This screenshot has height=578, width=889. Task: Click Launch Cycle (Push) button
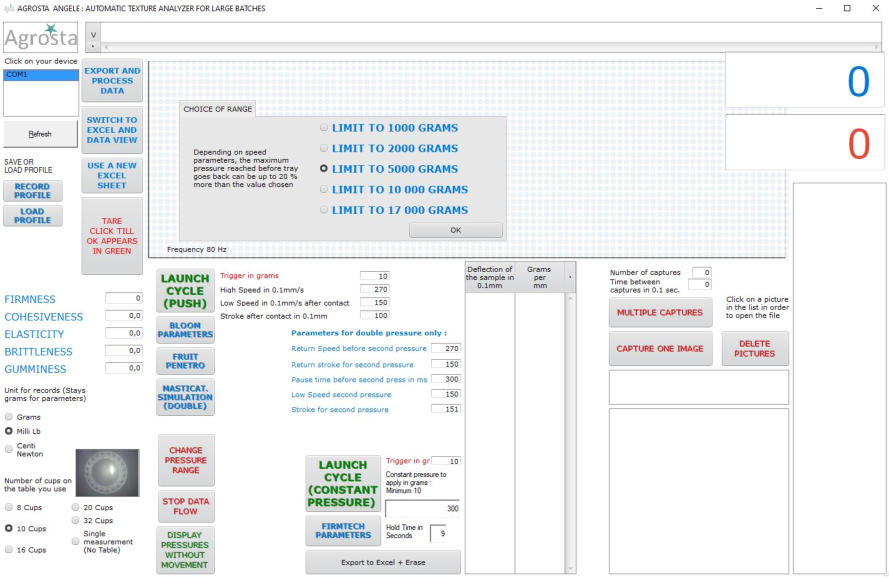click(x=185, y=291)
